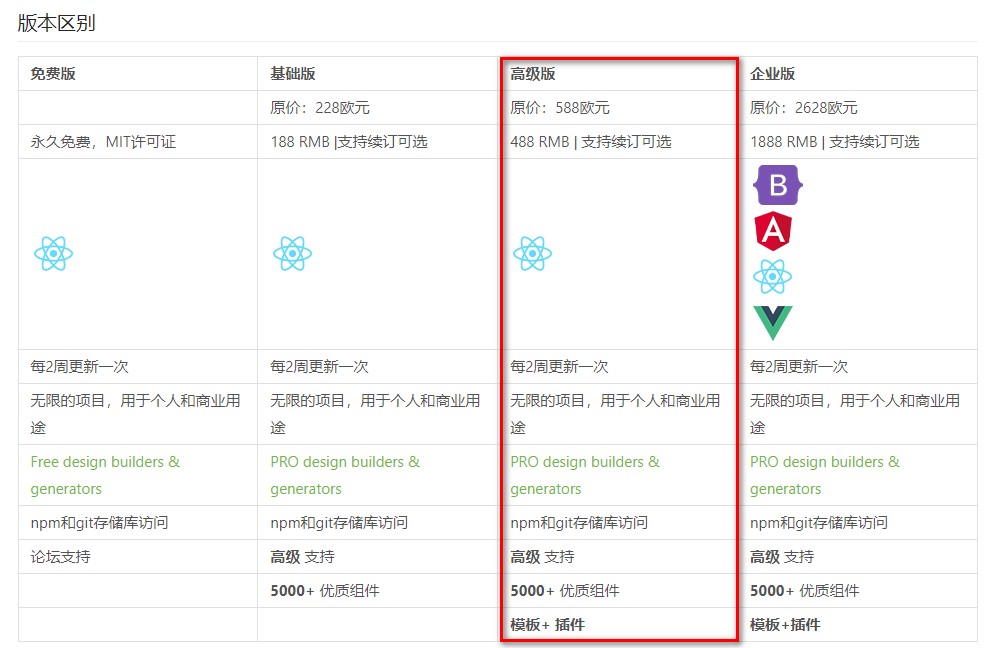Screen dimensions: 994x648
Task: Click npm和git存储库访问 in 高级版 column
Action: point(579,523)
